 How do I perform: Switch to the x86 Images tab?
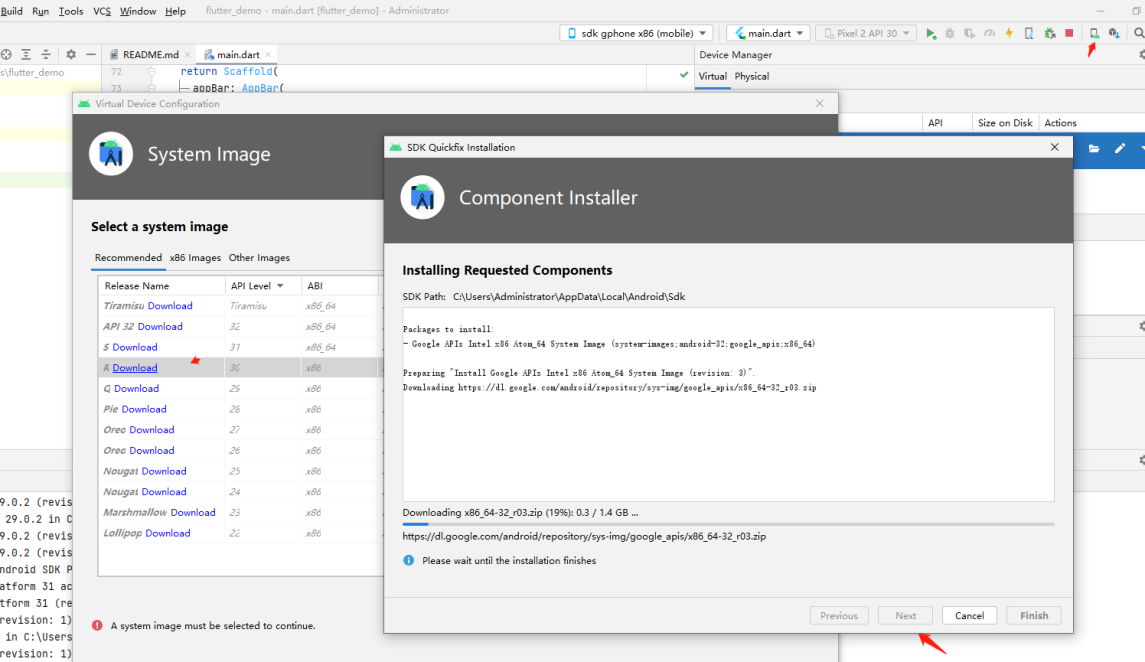tap(195, 258)
